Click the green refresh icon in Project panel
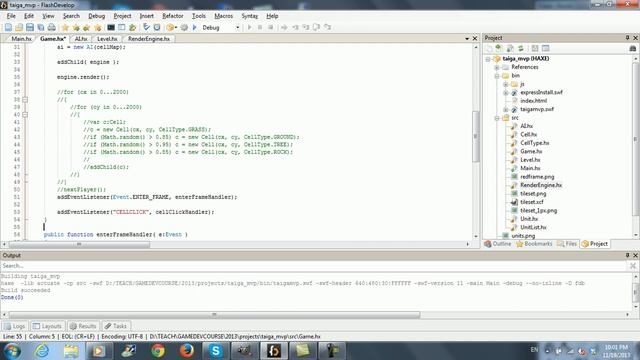The image size is (640, 360). 521,48
